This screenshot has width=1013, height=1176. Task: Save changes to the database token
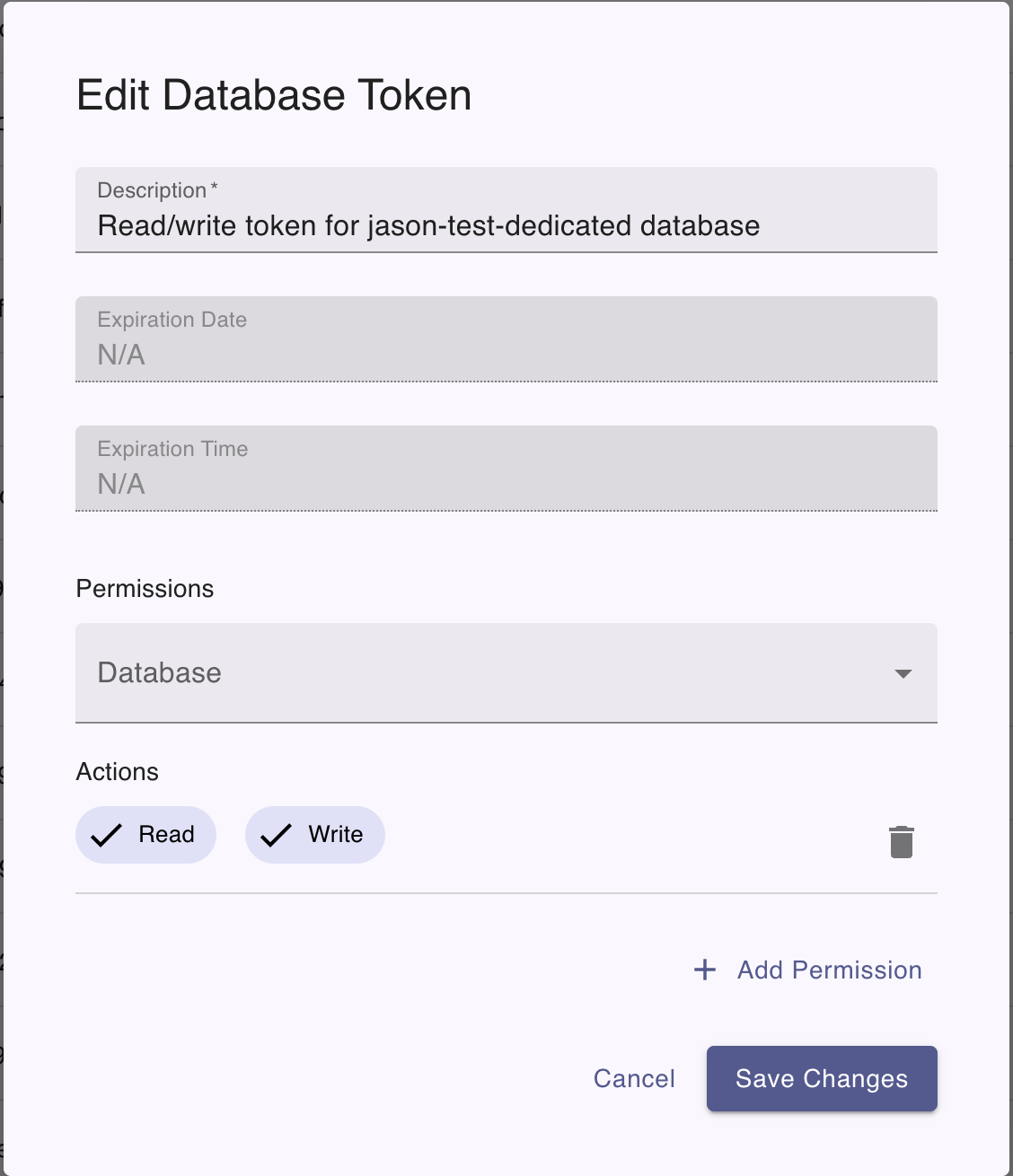click(x=821, y=1078)
